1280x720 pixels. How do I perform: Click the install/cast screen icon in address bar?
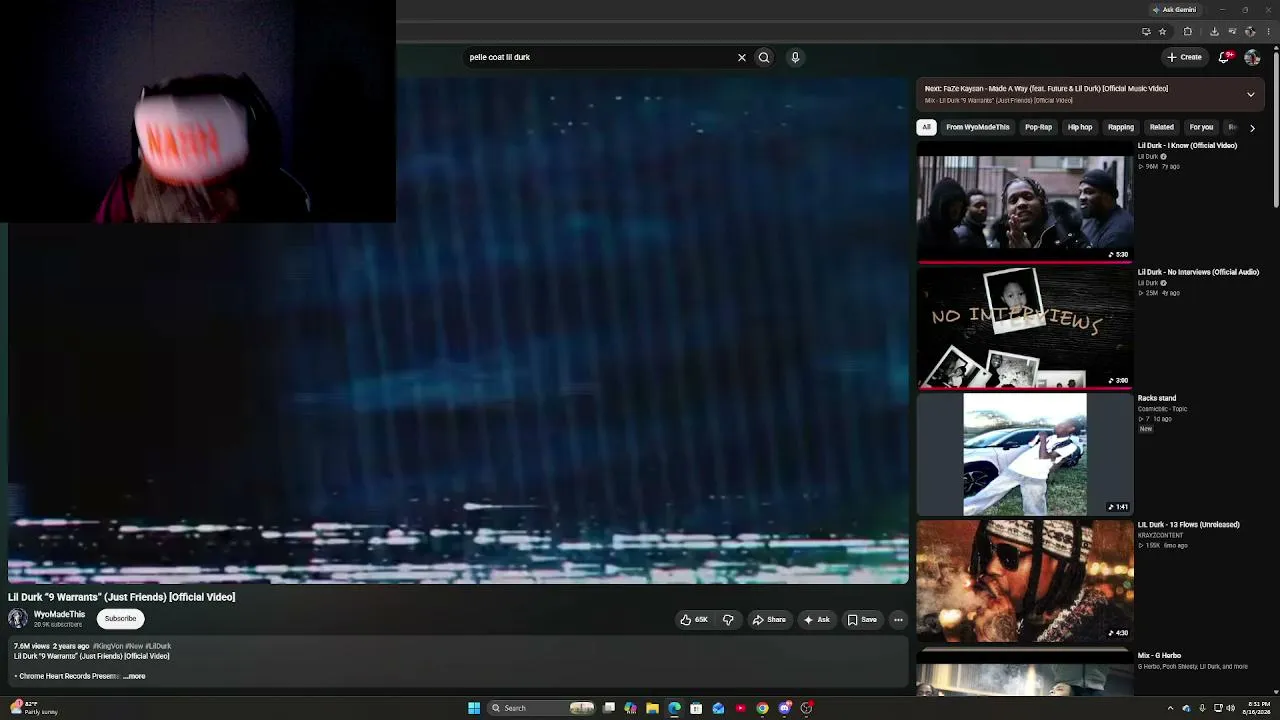pos(1146,31)
